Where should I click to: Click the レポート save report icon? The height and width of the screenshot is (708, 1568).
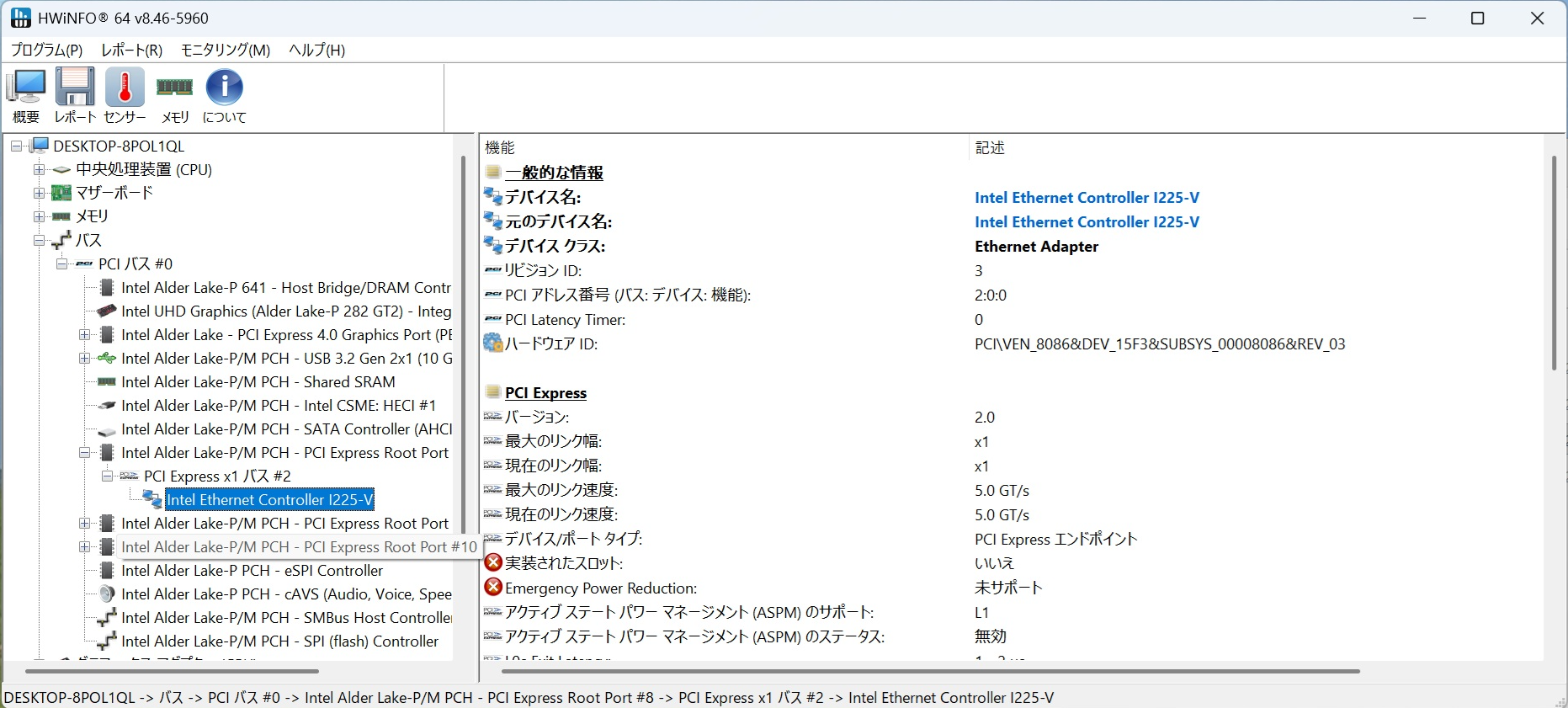(x=75, y=96)
